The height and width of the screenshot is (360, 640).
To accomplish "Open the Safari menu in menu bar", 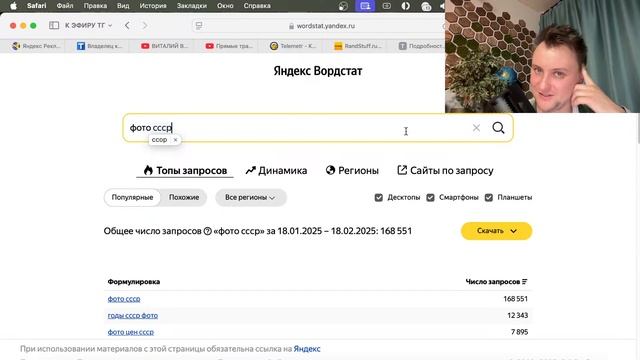I will pyautogui.click(x=36, y=6).
